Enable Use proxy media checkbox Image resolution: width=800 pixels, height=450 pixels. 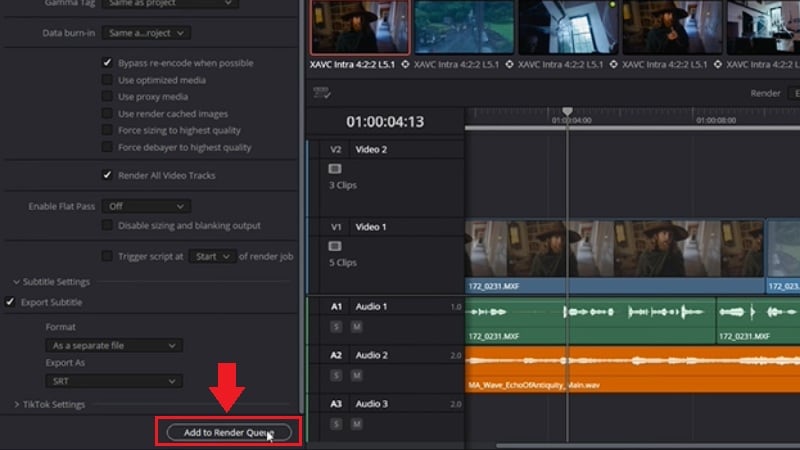(x=107, y=96)
